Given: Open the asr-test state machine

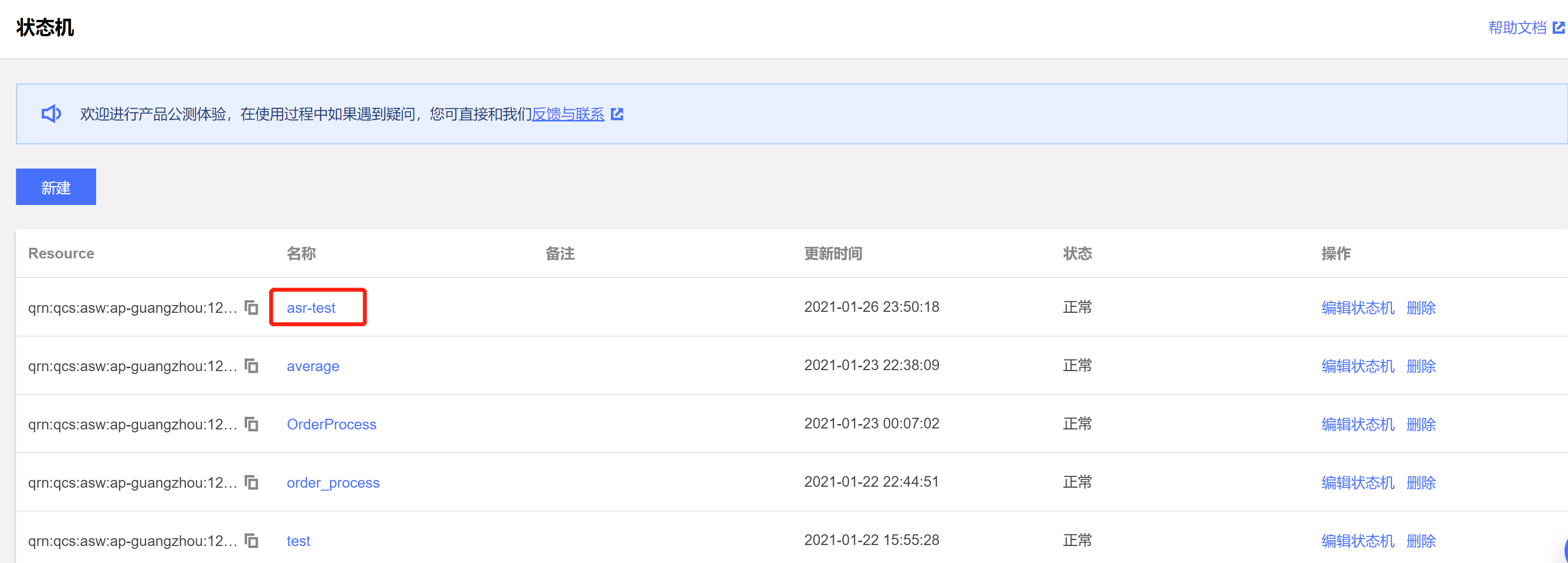Looking at the screenshot, I should 311,307.
